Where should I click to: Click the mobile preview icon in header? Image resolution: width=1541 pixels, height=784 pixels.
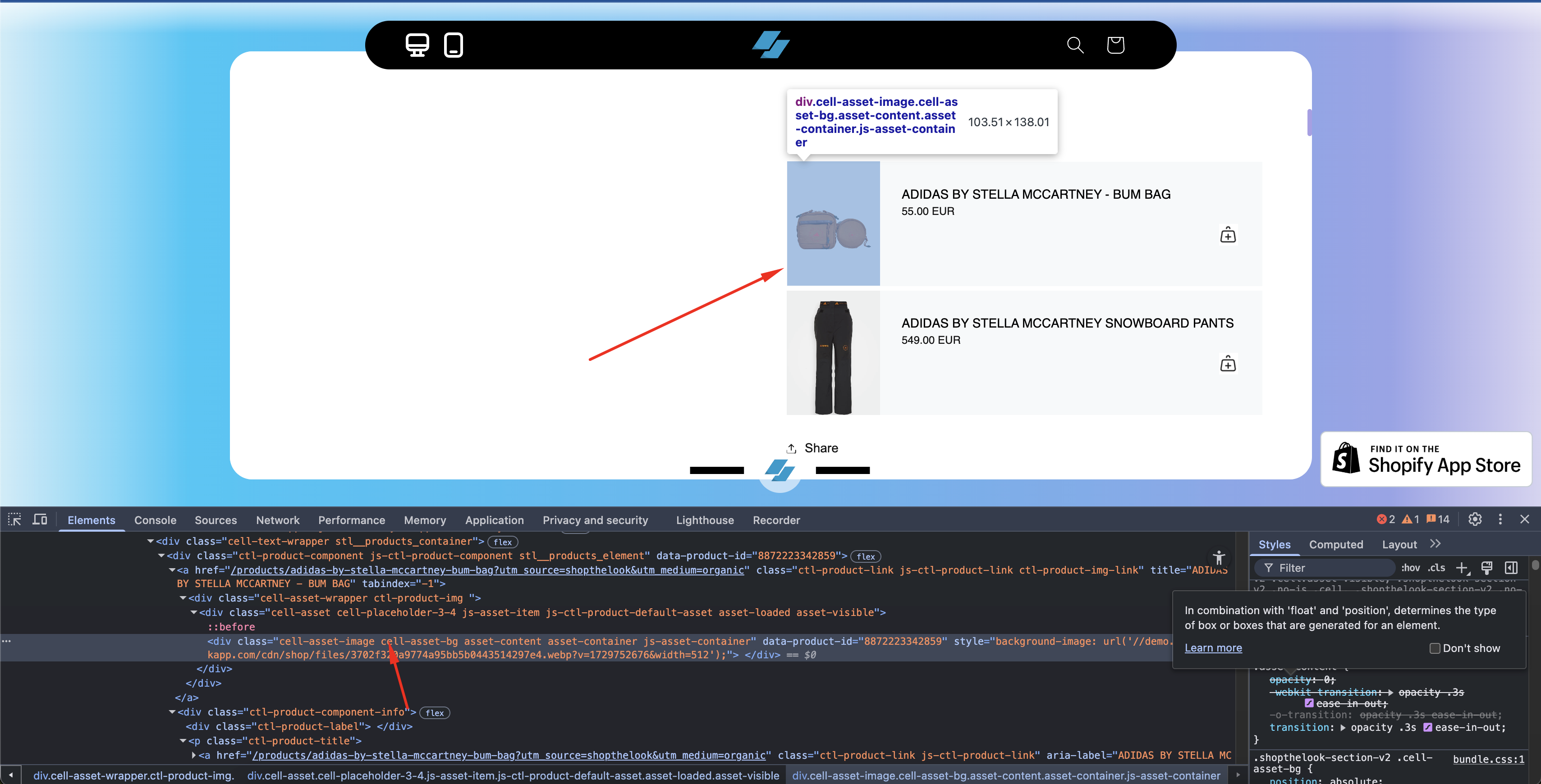[453, 45]
